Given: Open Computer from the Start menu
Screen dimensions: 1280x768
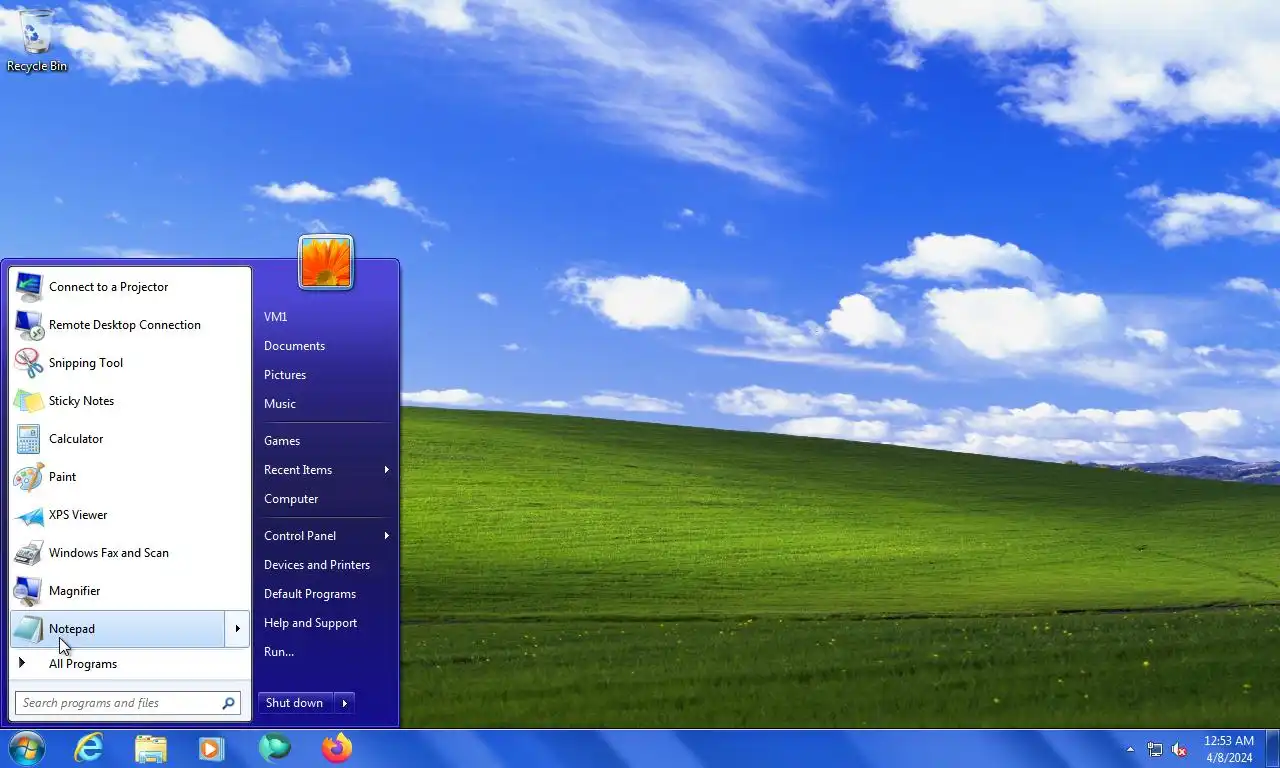Looking at the screenshot, I should pyautogui.click(x=291, y=499).
